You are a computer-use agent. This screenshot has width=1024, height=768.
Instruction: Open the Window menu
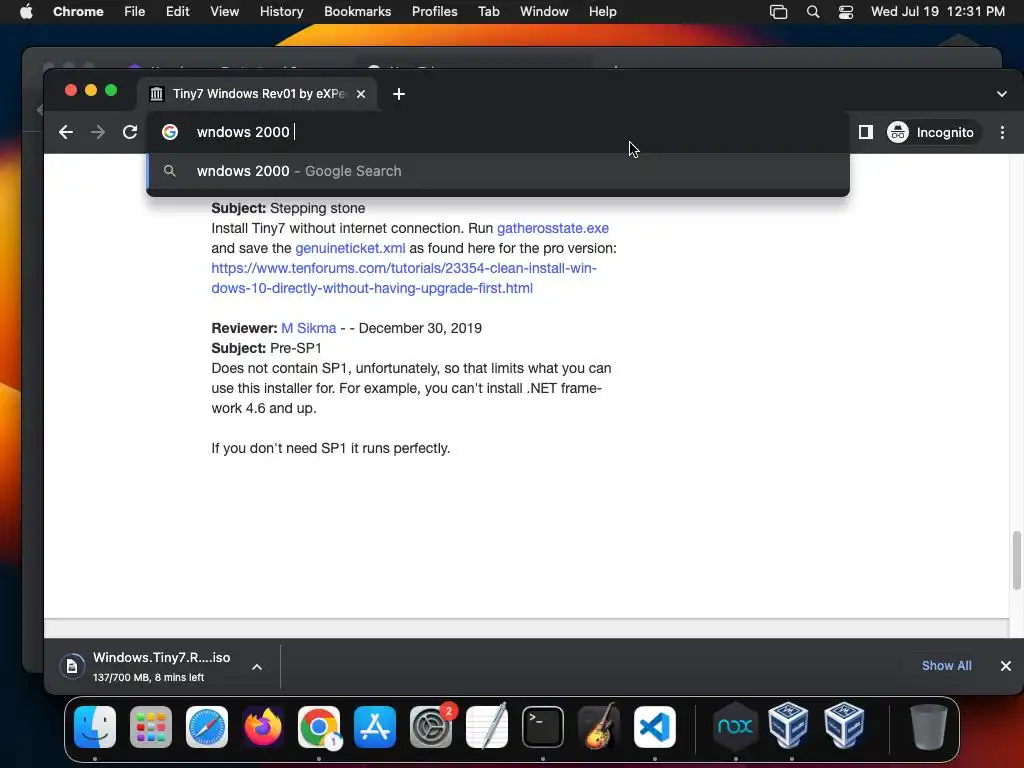tap(544, 12)
